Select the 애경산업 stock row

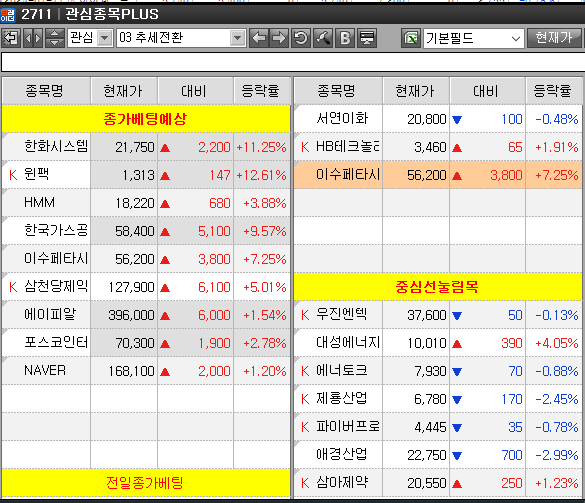(438, 455)
